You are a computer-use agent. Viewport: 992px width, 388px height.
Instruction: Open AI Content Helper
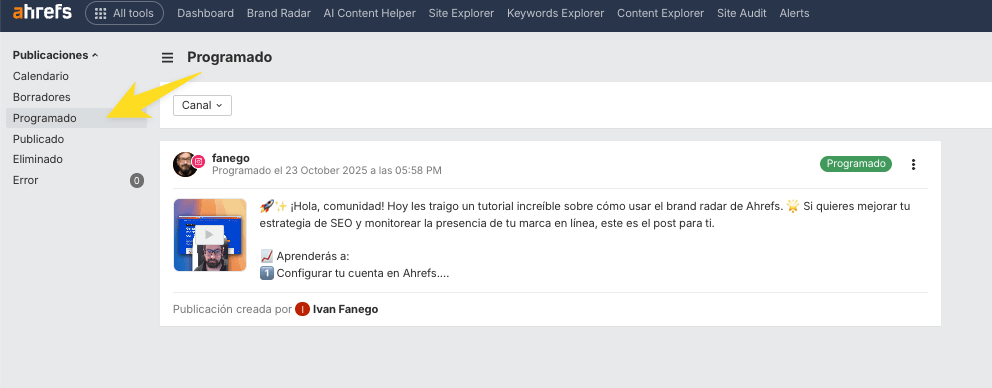[x=369, y=13]
